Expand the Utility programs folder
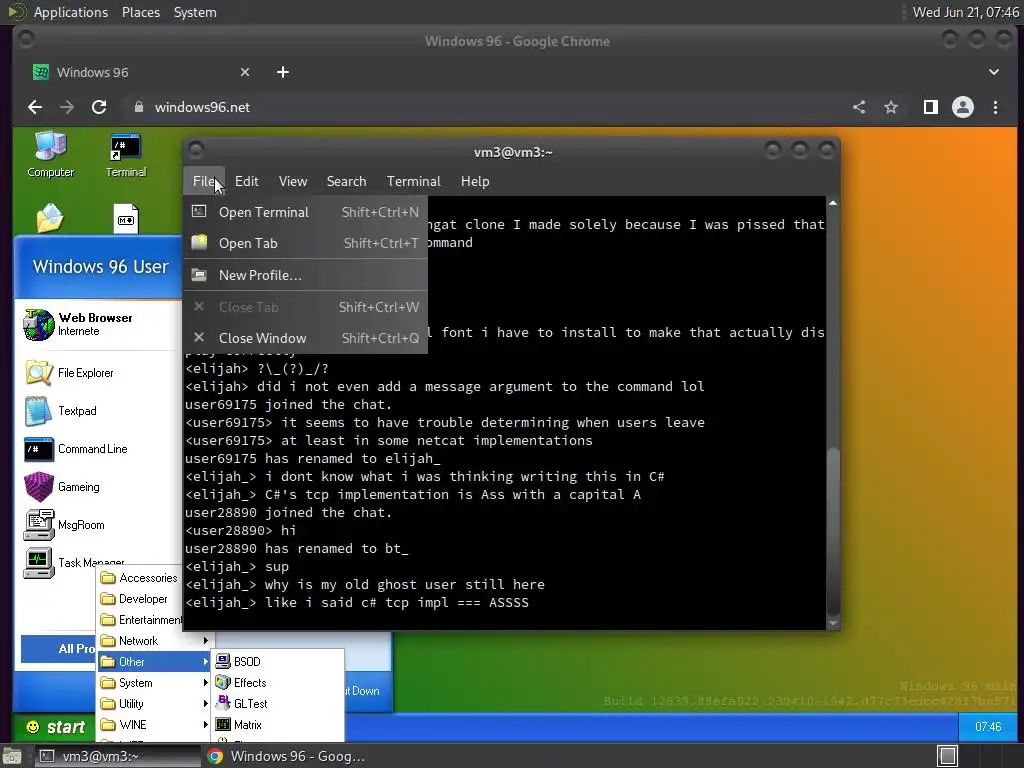This screenshot has width=1024, height=768. click(x=155, y=703)
